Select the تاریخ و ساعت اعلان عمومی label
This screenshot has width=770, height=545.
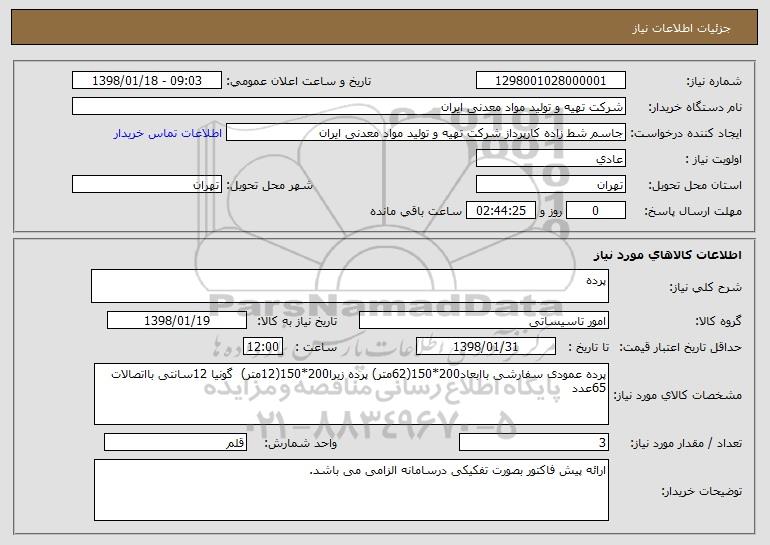tap(299, 82)
